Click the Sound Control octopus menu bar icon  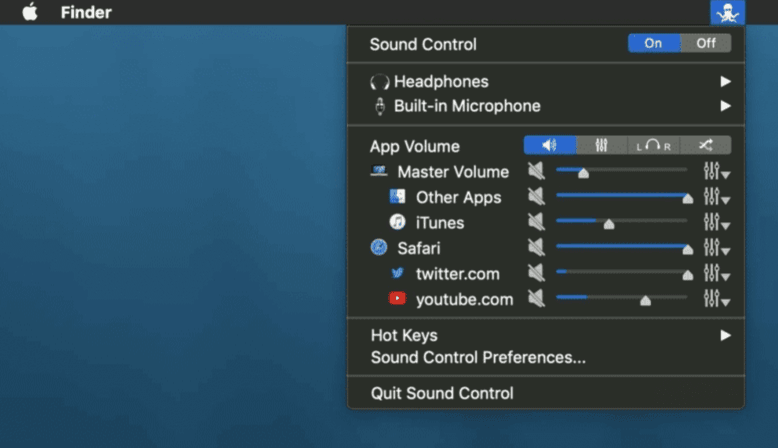tap(727, 12)
